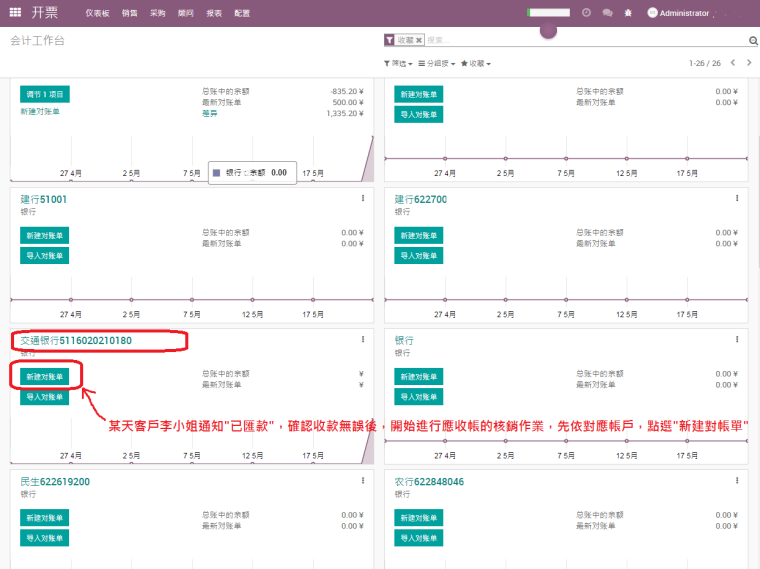Screen dimensions: 760x569
Task: Open the kebab menu on the 民生622619200 card
Action: (363, 480)
